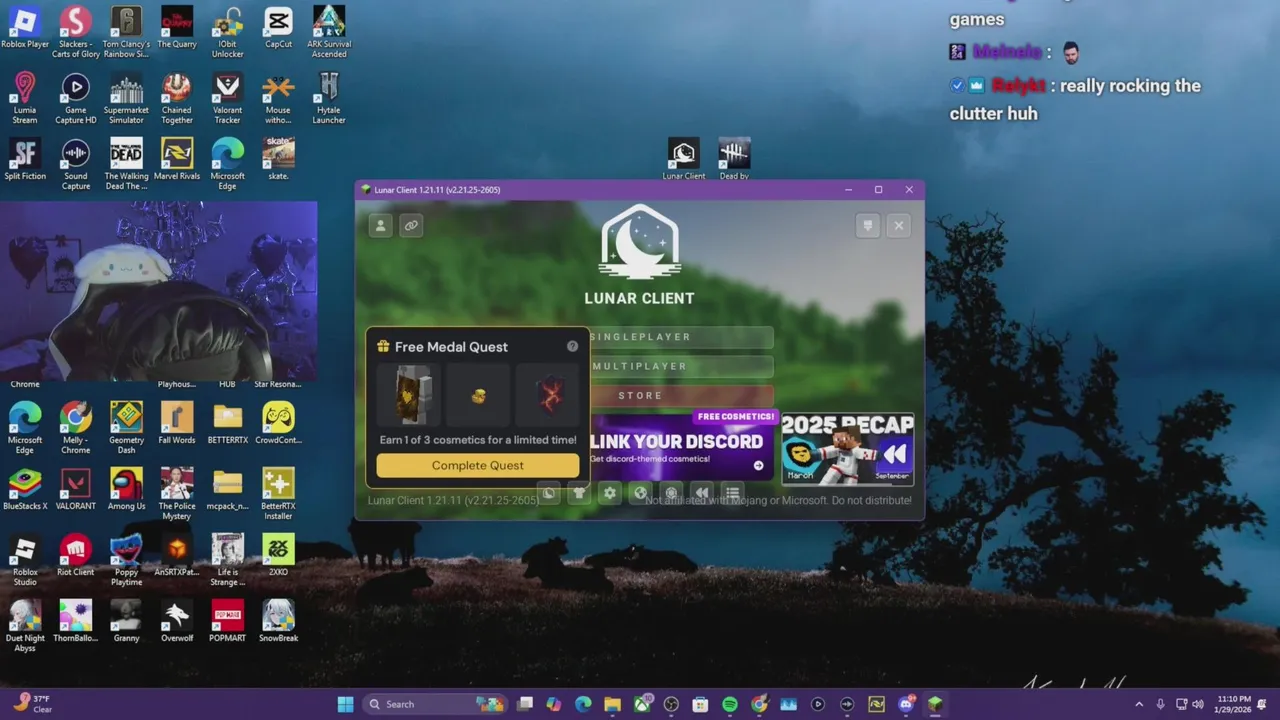The width and height of the screenshot is (1280, 720).
Task: Select the Chained Together desktop icon
Action: point(177,98)
